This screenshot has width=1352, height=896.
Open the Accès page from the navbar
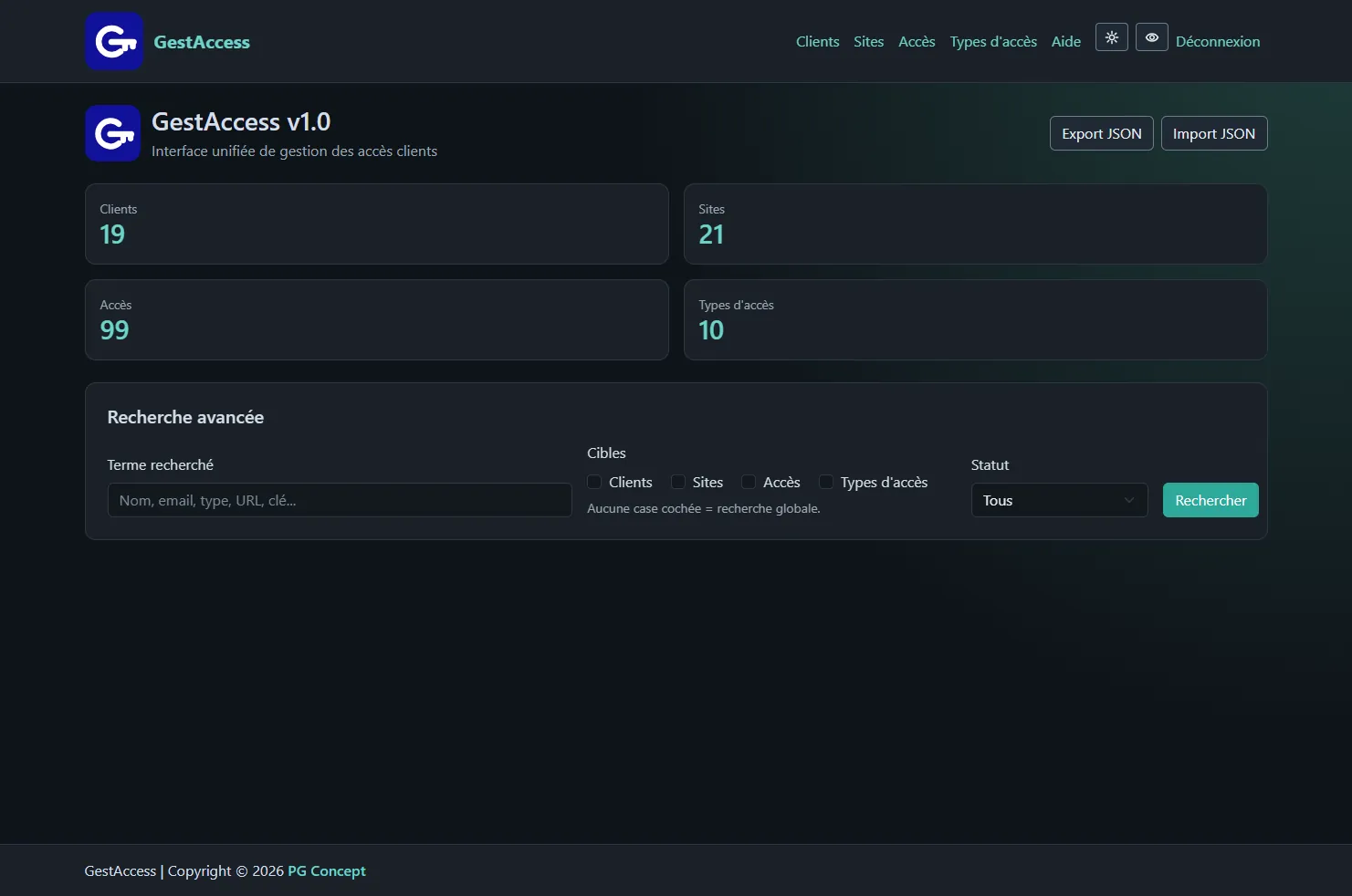pyautogui.click(x=917, y=41)
